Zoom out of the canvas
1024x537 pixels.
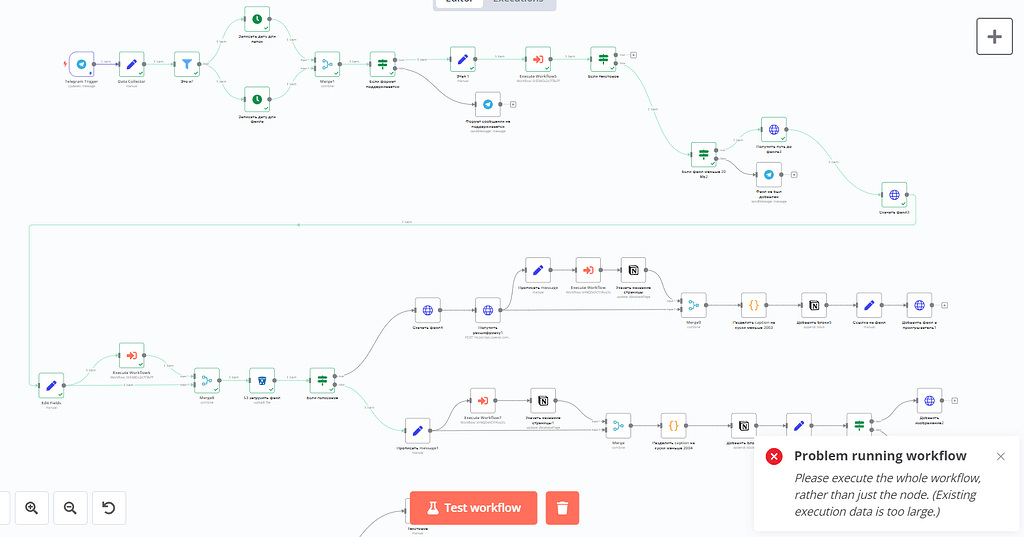tap(71, 508)
